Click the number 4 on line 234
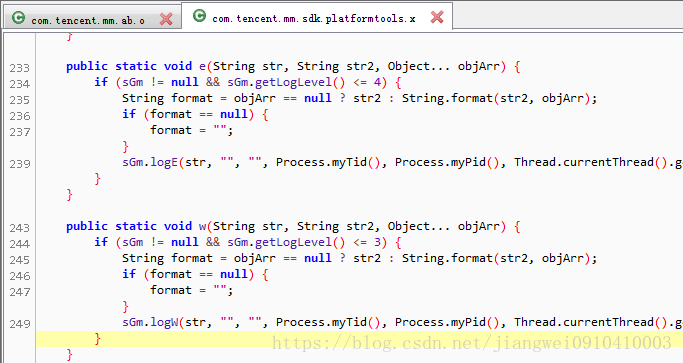683x363 pixels. tap(377, 82)
